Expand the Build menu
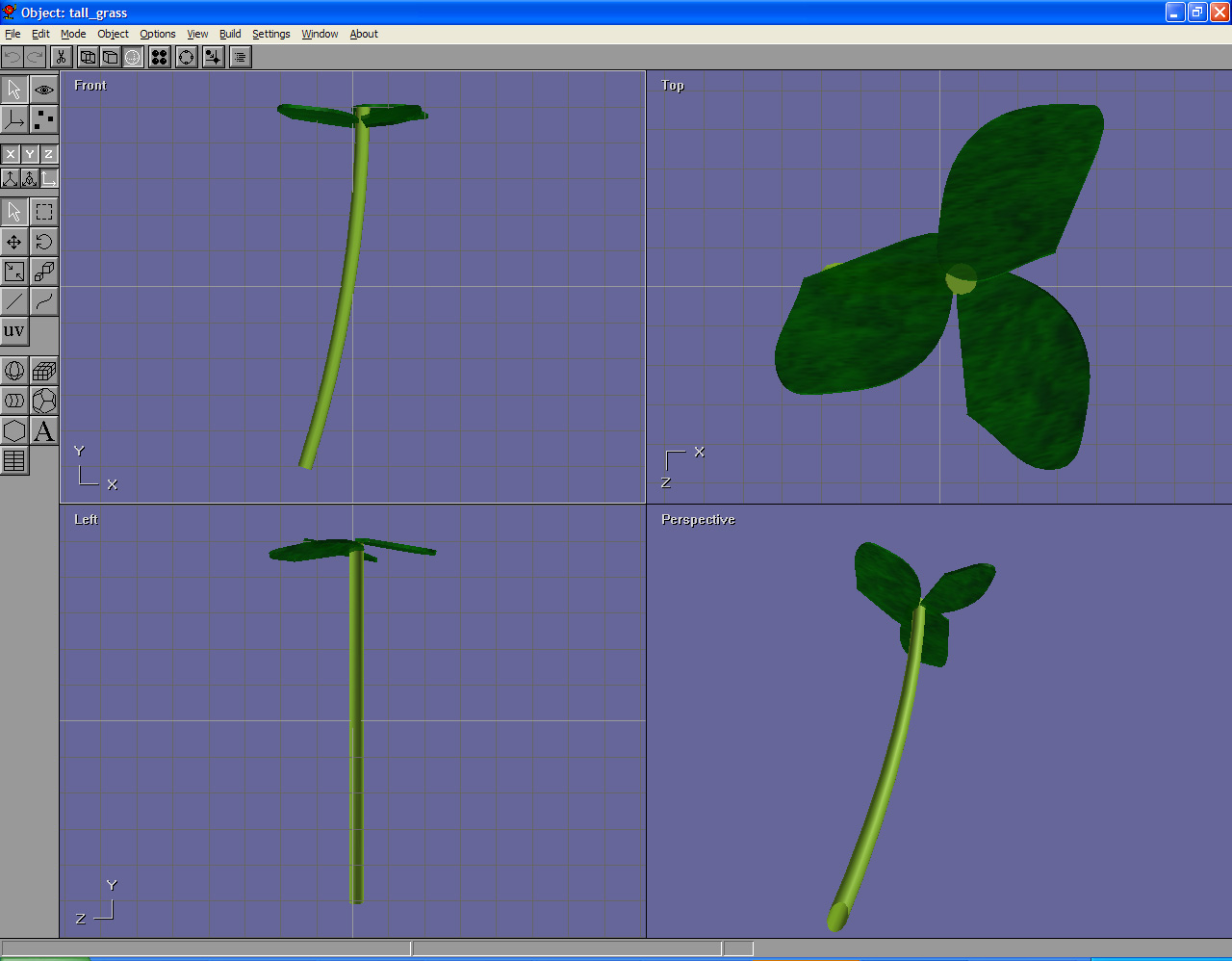This screenshot has height=961, width=1232. click(x=230, y=34)
